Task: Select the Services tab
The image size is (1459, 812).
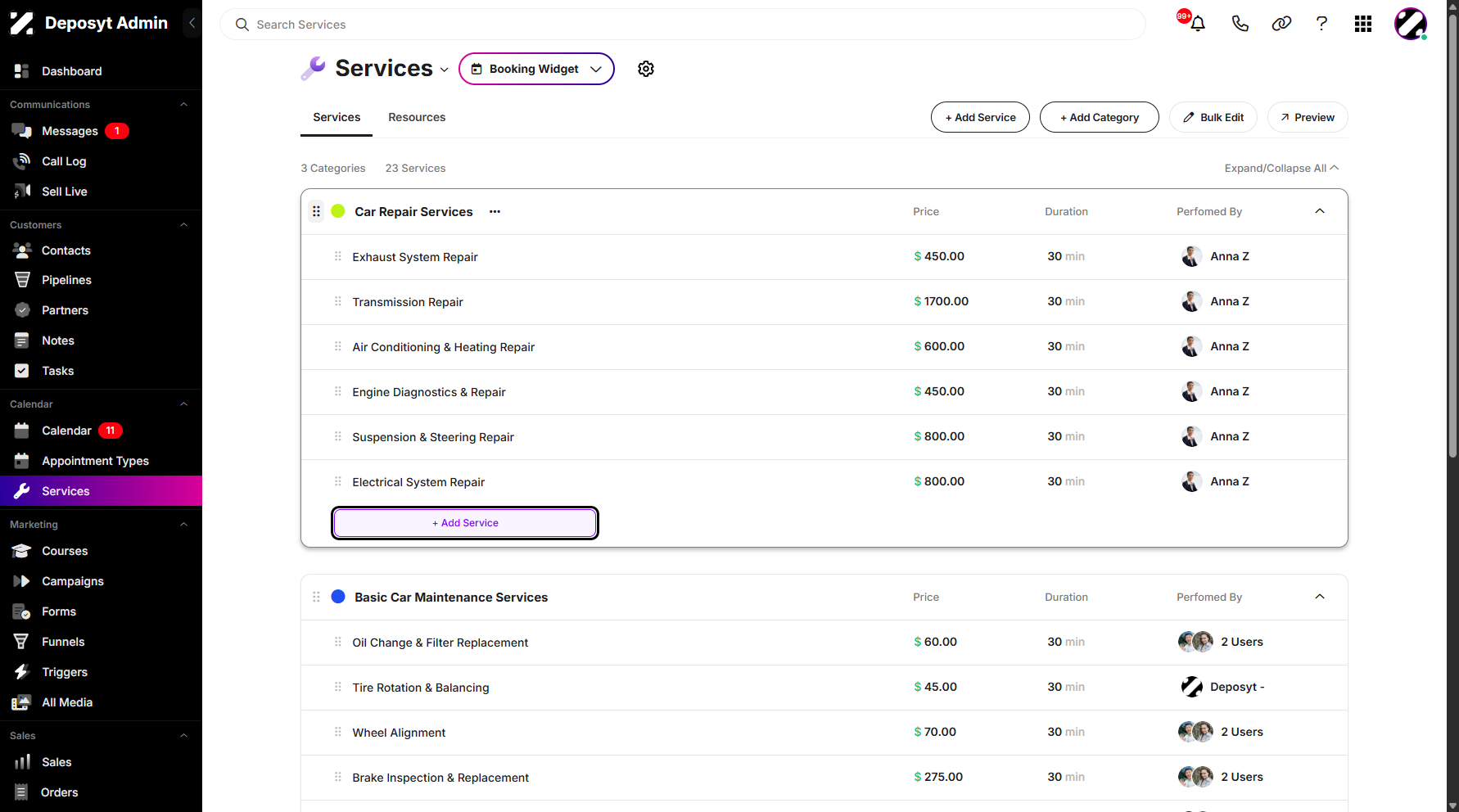Action: [337, 117]
